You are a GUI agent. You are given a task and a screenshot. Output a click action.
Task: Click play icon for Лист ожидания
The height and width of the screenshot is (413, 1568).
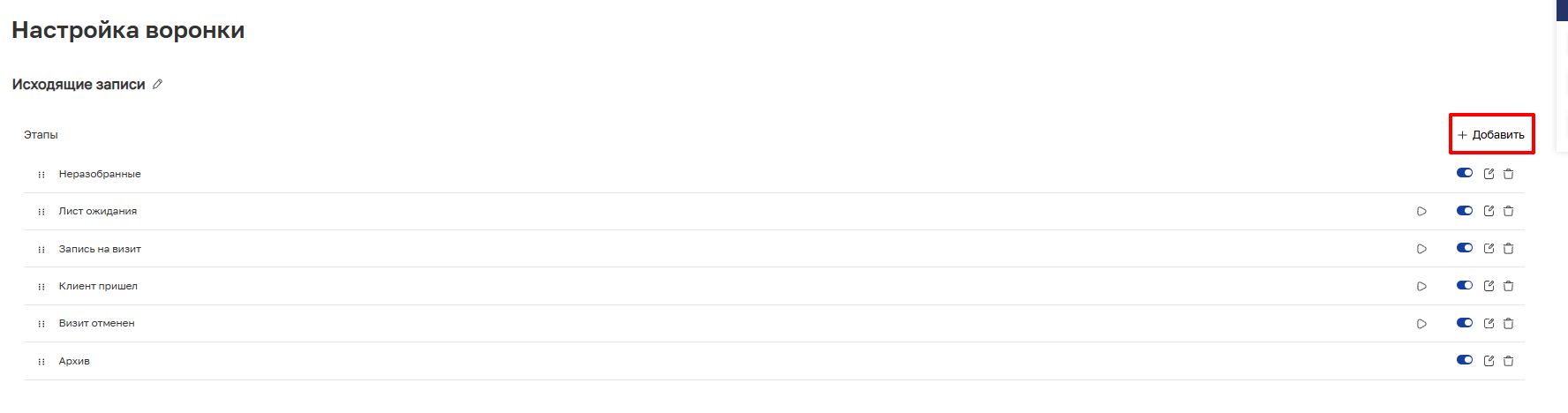tap(1421, 212)
